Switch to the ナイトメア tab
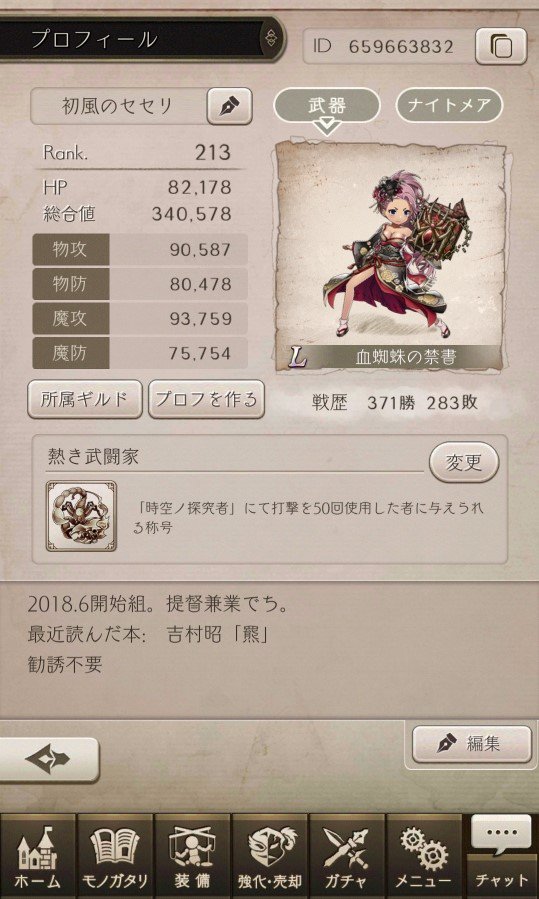Screen dimensions: 539x899 tap(449, 105)
